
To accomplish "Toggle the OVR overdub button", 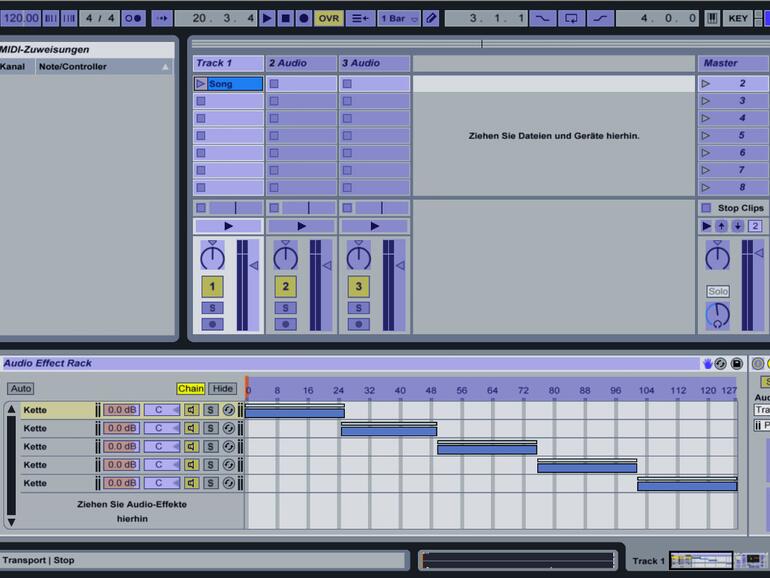I will tap(328, 18).
